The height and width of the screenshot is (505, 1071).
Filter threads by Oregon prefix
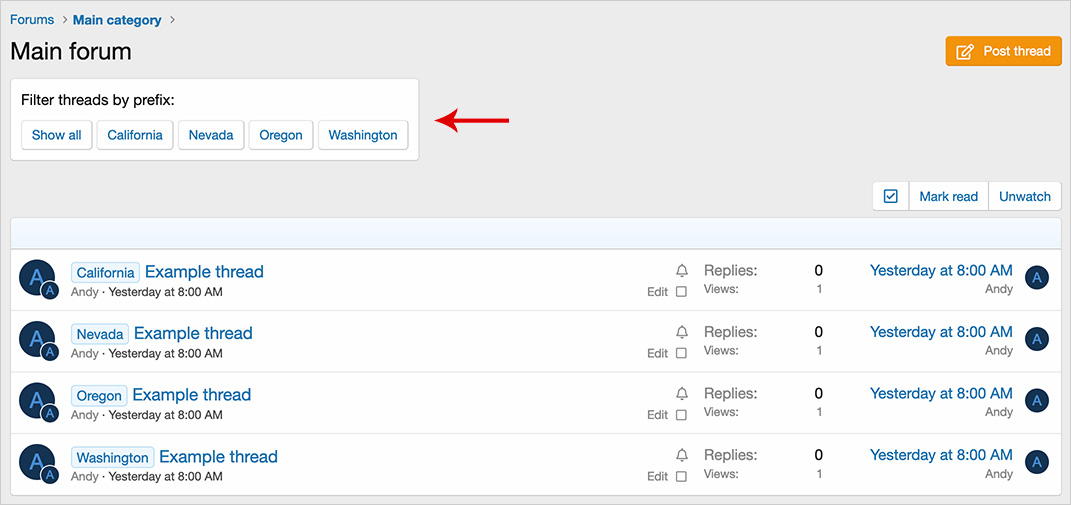click(x=281, y=135)
